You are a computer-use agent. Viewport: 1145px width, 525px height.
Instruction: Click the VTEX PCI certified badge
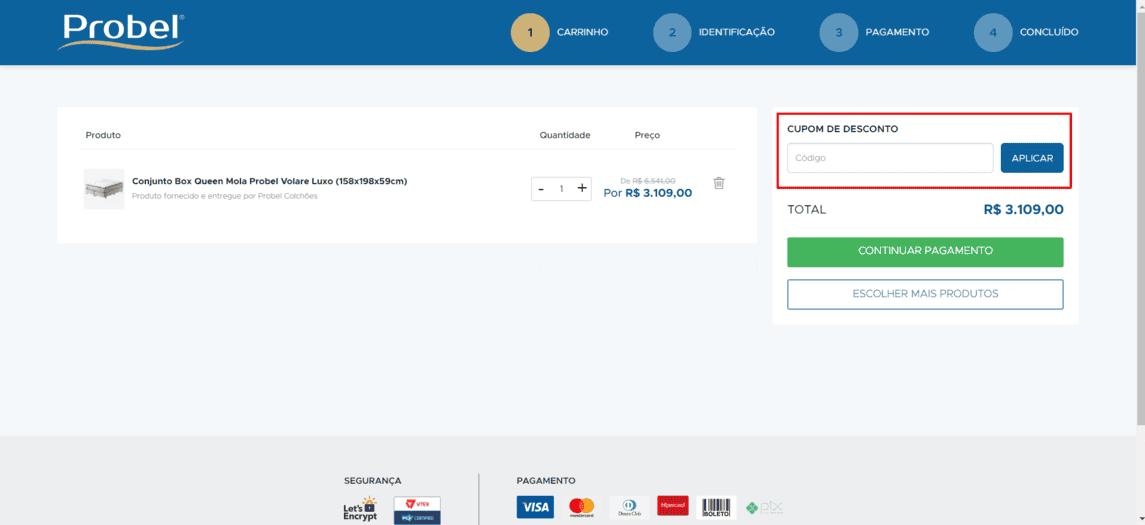click(x=417, y=510)
